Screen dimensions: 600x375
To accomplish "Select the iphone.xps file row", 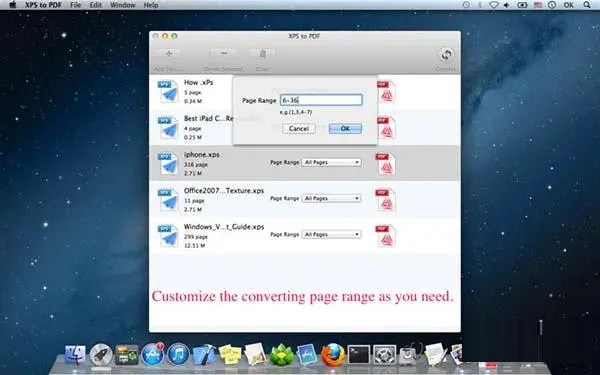I will [x=305, y=163].
